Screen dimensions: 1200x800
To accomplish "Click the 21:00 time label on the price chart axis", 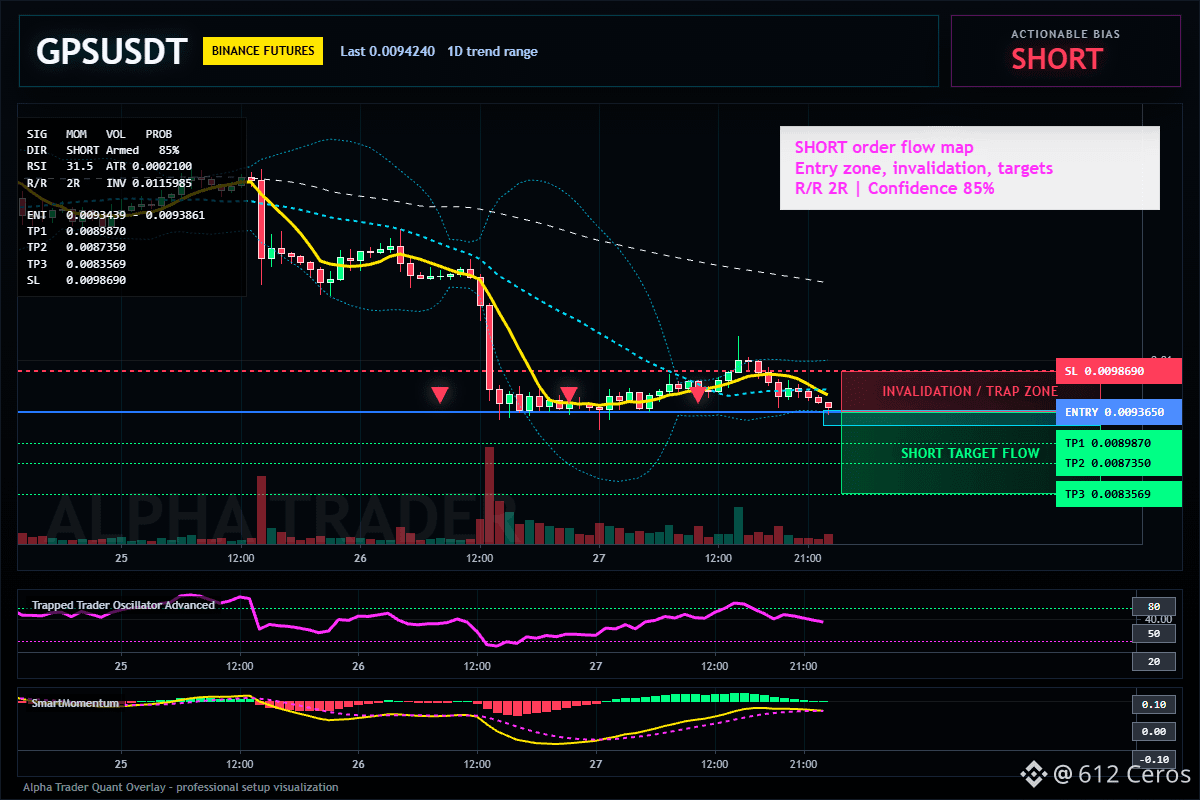I will tap(806, 558).
